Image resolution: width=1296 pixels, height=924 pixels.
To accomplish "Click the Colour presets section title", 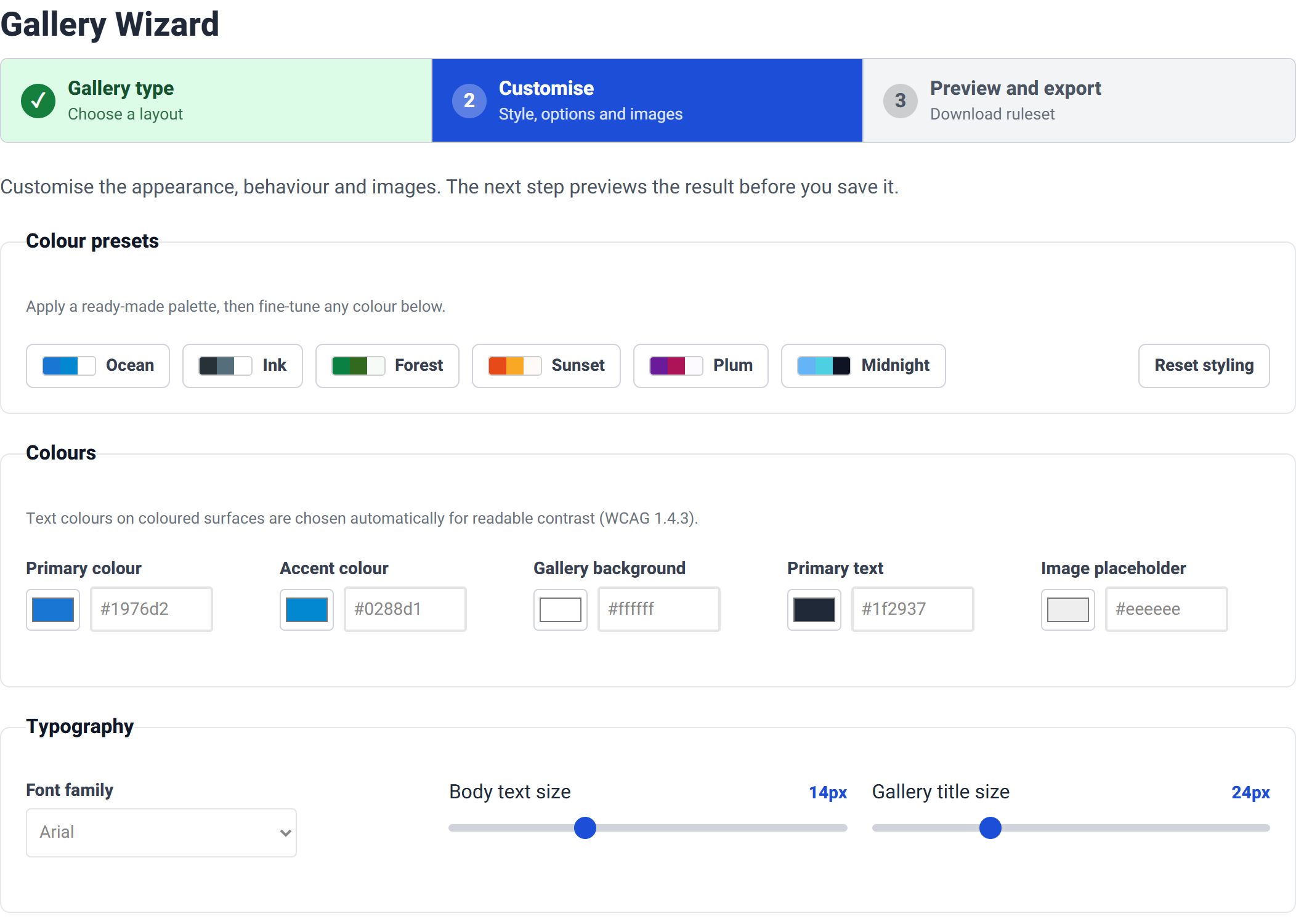I will click(x=92, y=241).
